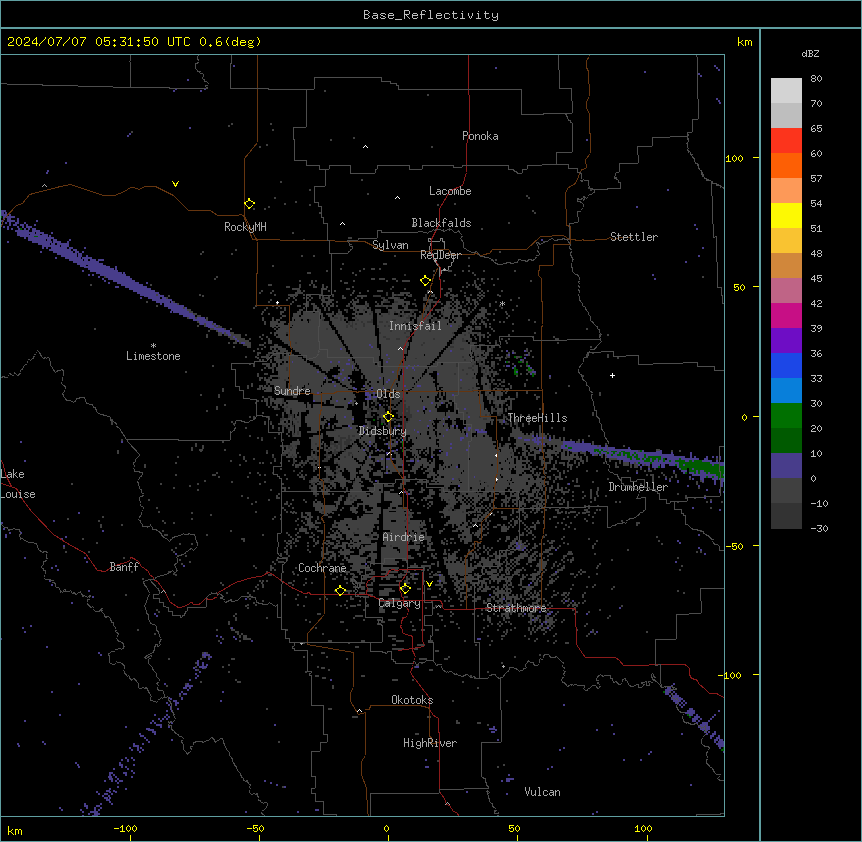This screenshot has height=842, width=862.
Task: Click the yellow V marker in northwest area
Action: 175,184
